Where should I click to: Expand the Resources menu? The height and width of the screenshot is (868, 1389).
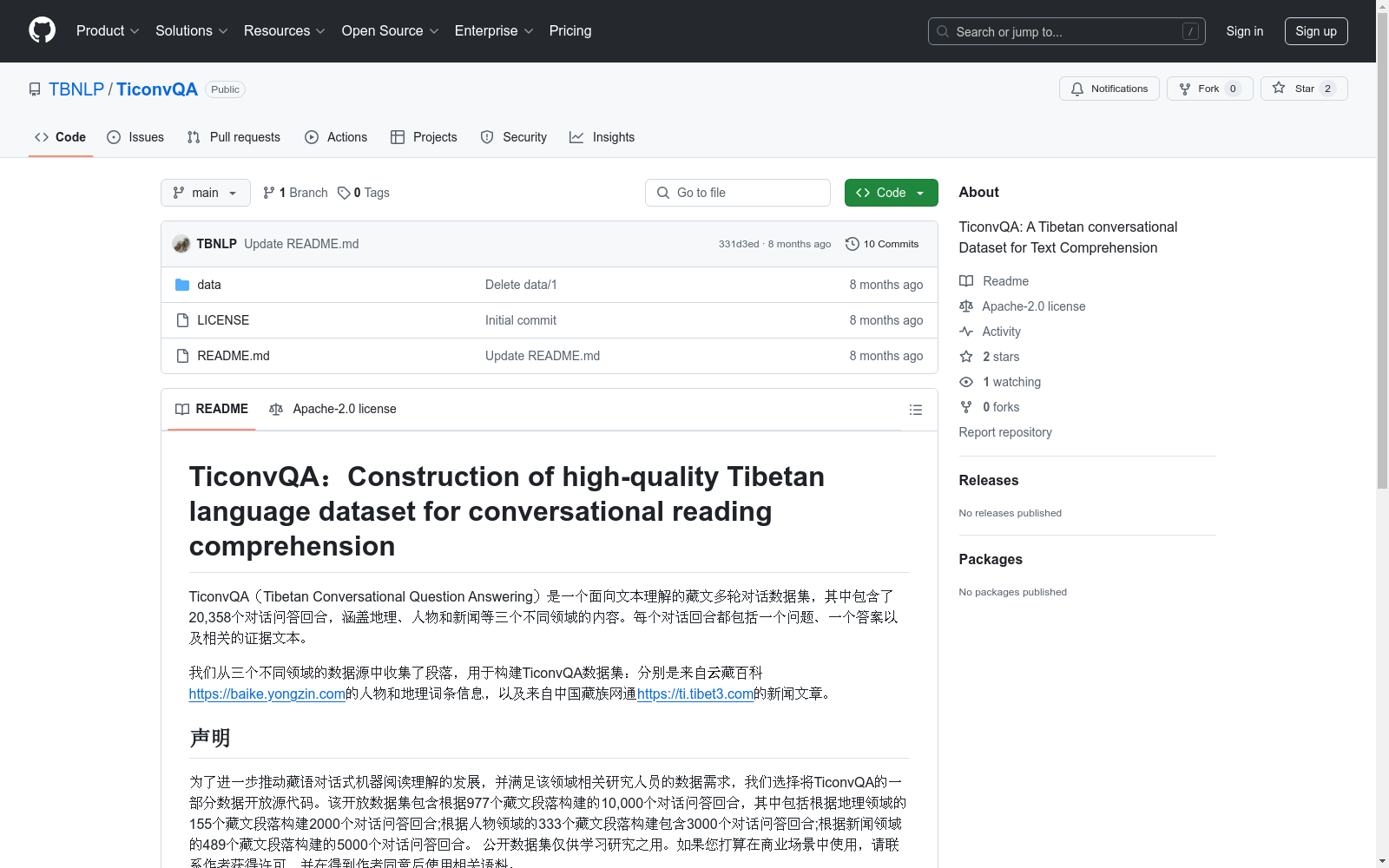click(285, 31)
